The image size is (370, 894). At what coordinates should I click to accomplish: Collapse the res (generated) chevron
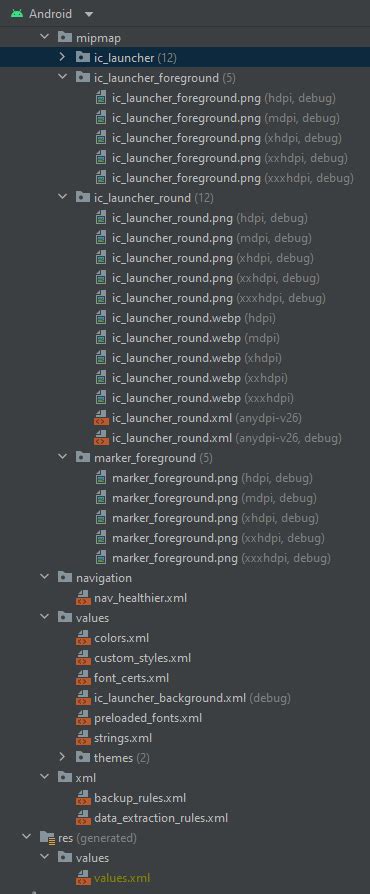click(x=26, y=838)
